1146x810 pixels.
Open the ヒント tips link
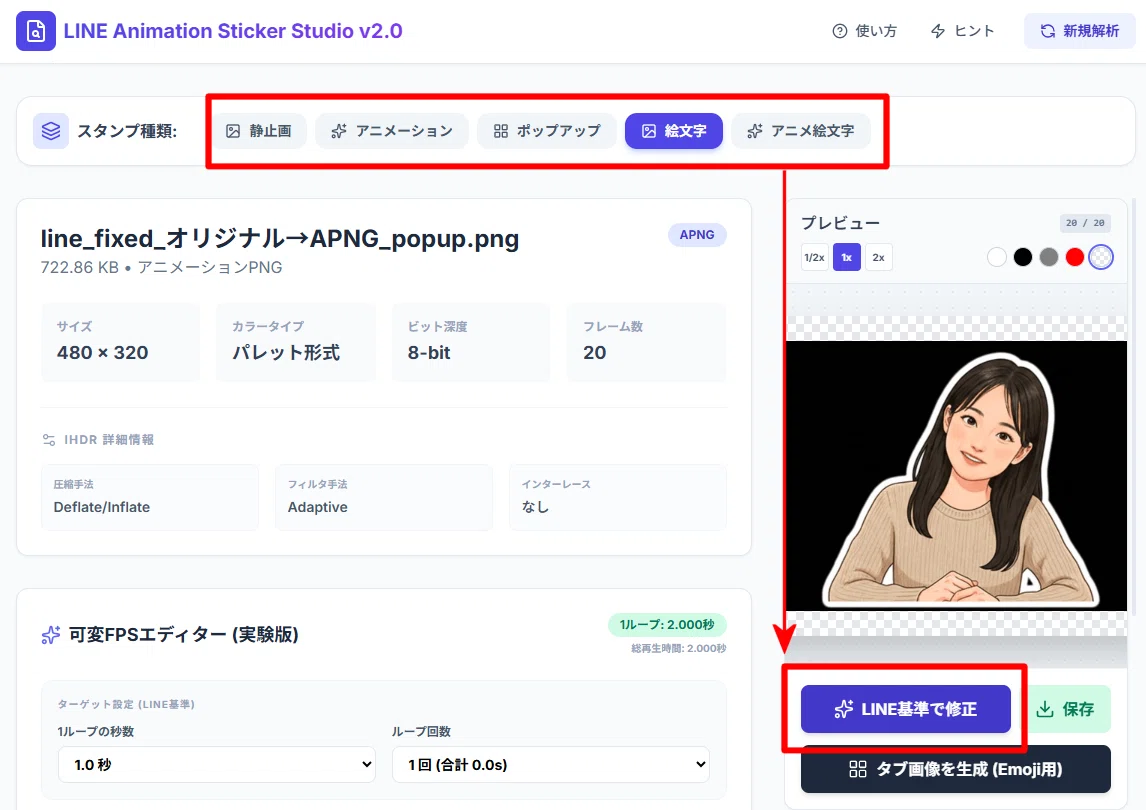coord(963,31)
